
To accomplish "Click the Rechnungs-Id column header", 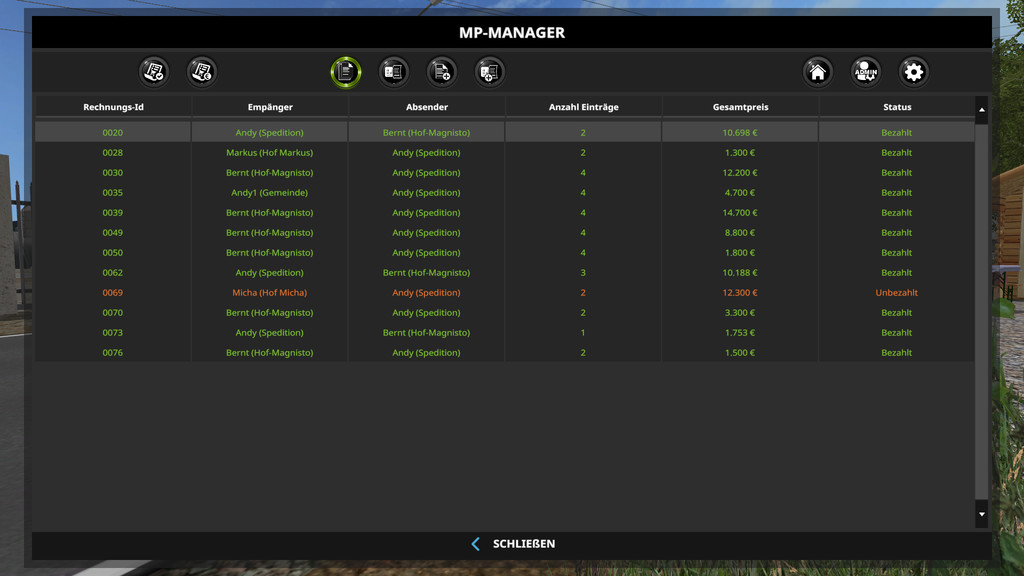I will pos(113,107).
